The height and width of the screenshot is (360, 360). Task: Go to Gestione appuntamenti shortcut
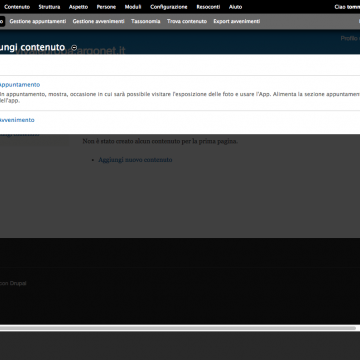pos(38,21)
